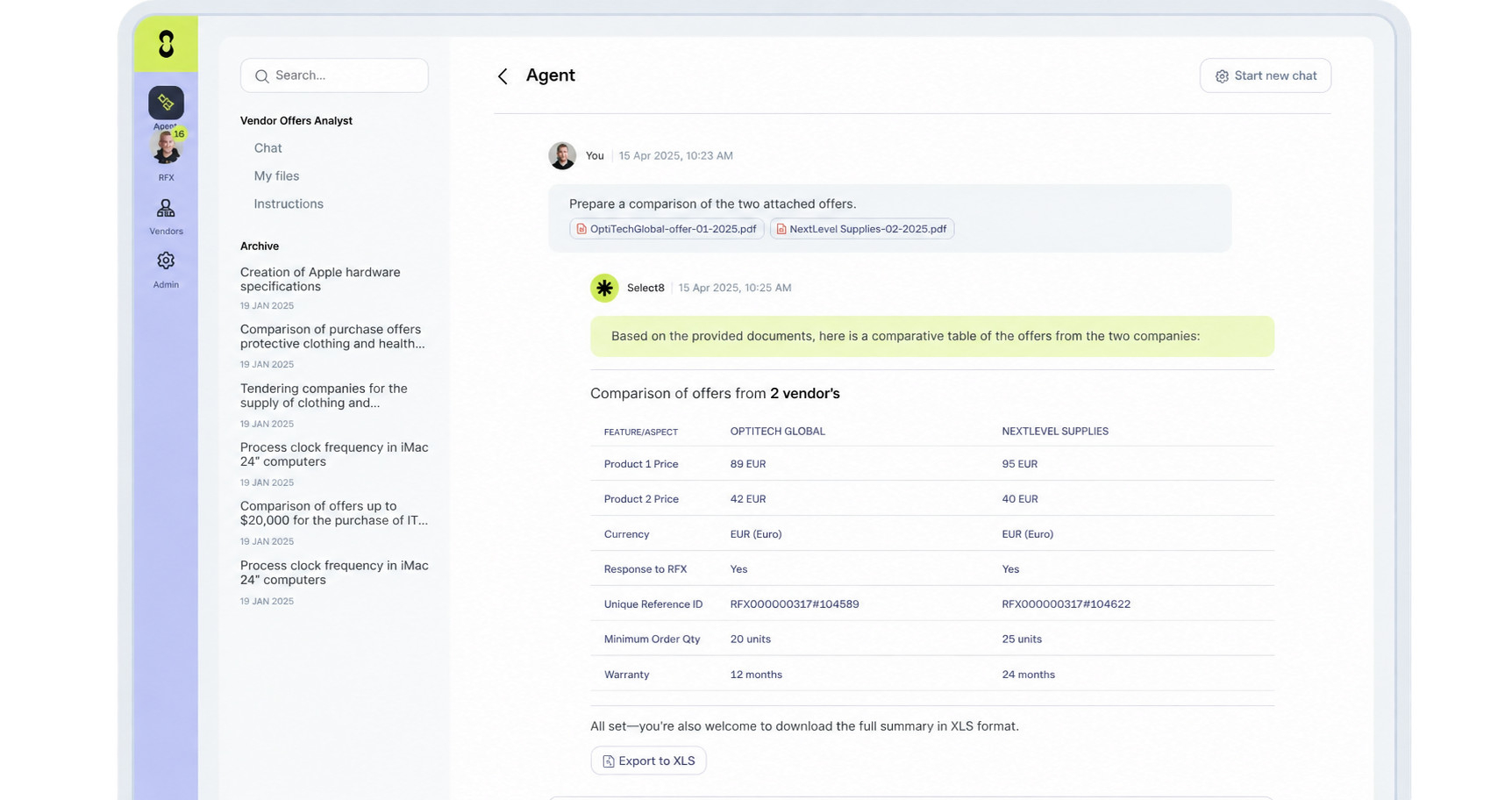Select reference ID RFX000000317#104589

tap(795, 604)
